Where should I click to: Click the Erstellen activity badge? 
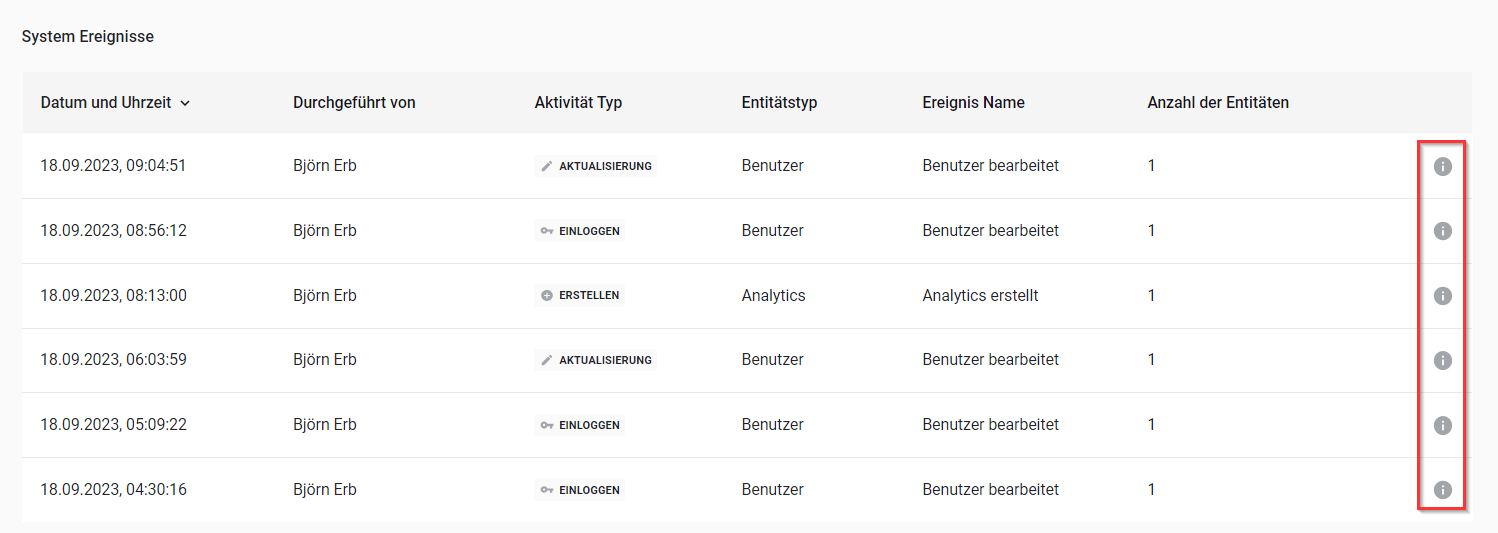[580, 296]
